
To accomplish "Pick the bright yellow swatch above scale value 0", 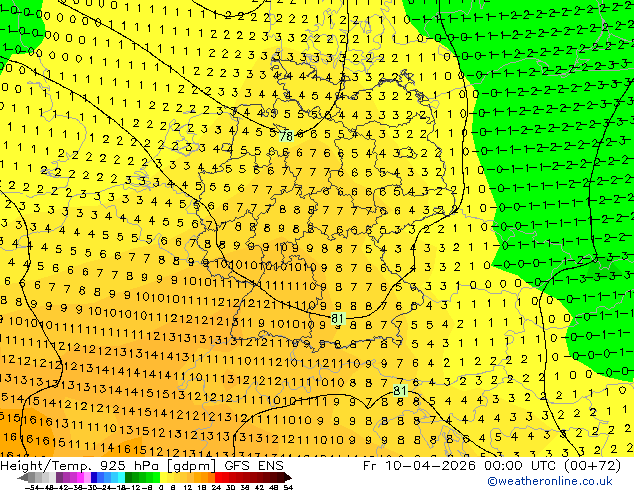I will 163,477.
